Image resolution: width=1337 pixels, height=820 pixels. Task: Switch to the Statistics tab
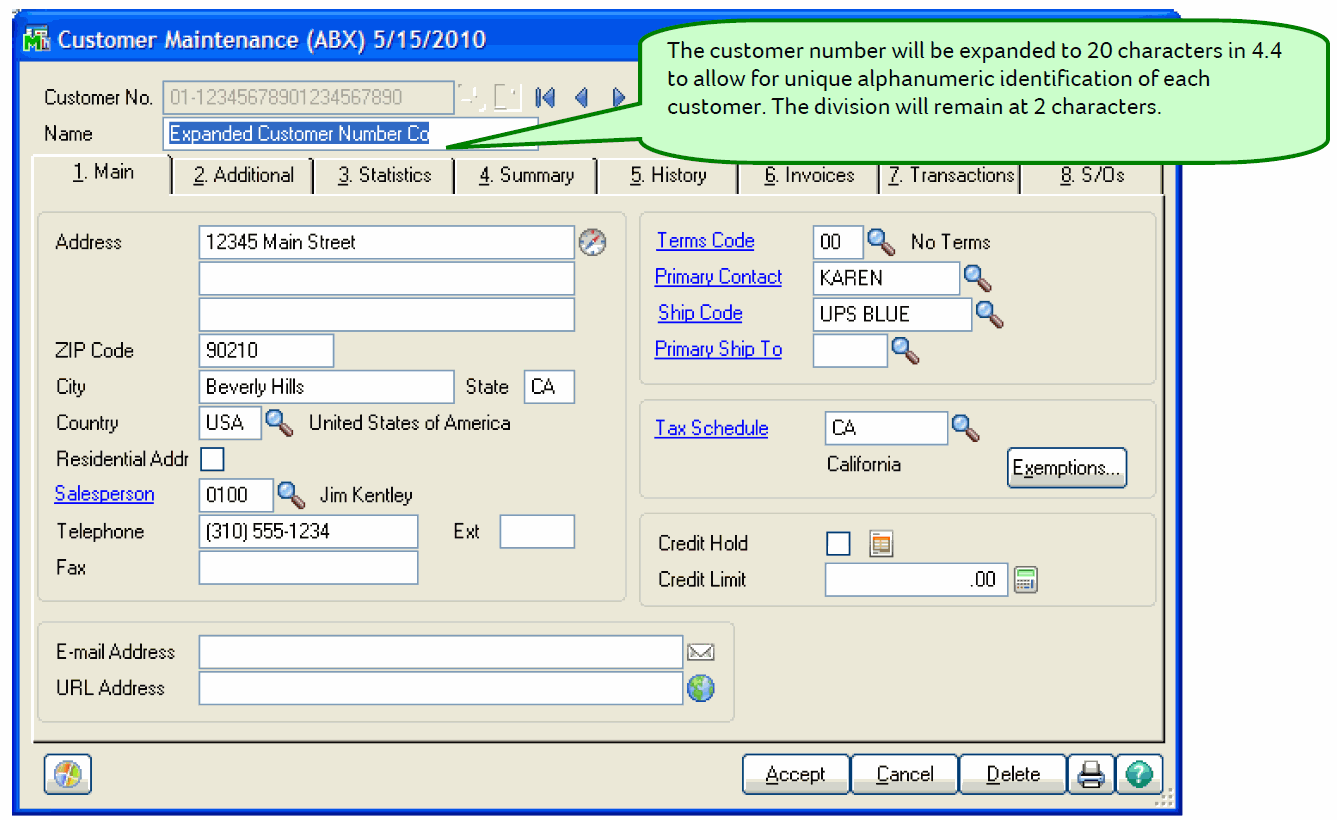tap(384, 175)
